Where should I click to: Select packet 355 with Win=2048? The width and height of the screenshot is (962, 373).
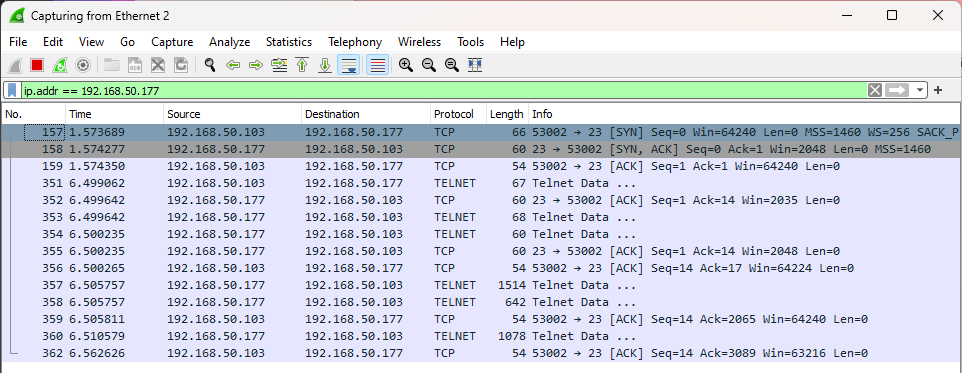click(x=480, y=251)
